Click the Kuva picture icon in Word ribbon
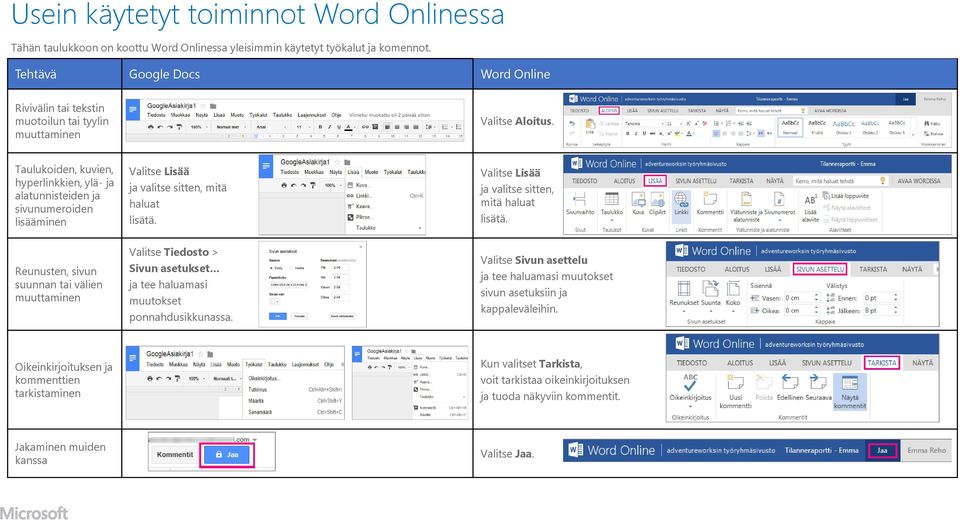The image size is (960, 520). (x=638, y=200)
